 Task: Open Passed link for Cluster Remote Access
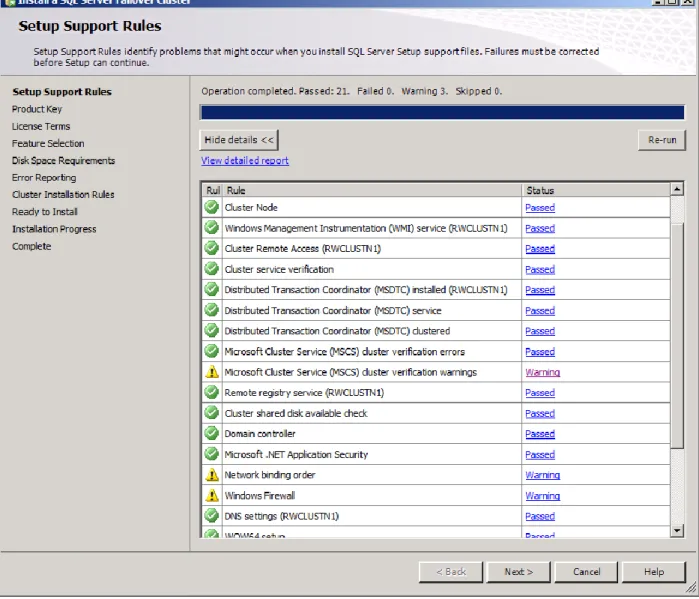(x=540, y=249)
